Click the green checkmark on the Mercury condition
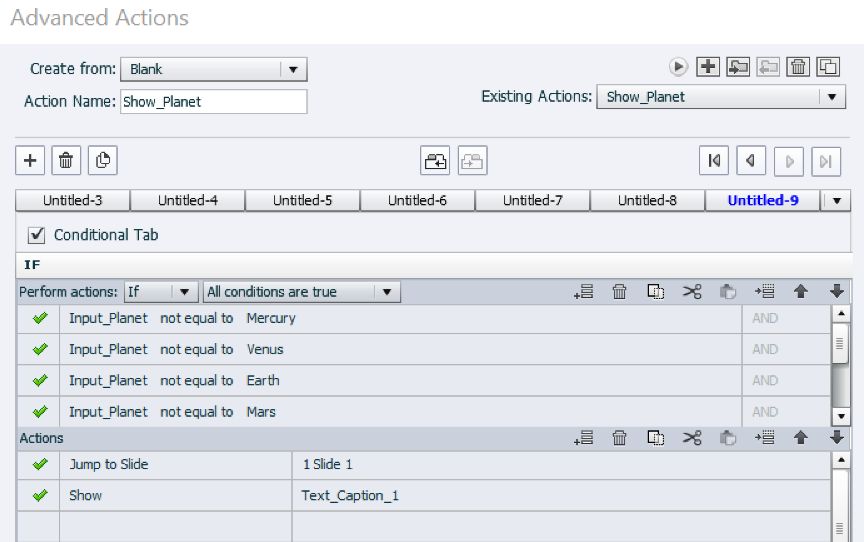This screenshot has height=542, width=864. 40,319
